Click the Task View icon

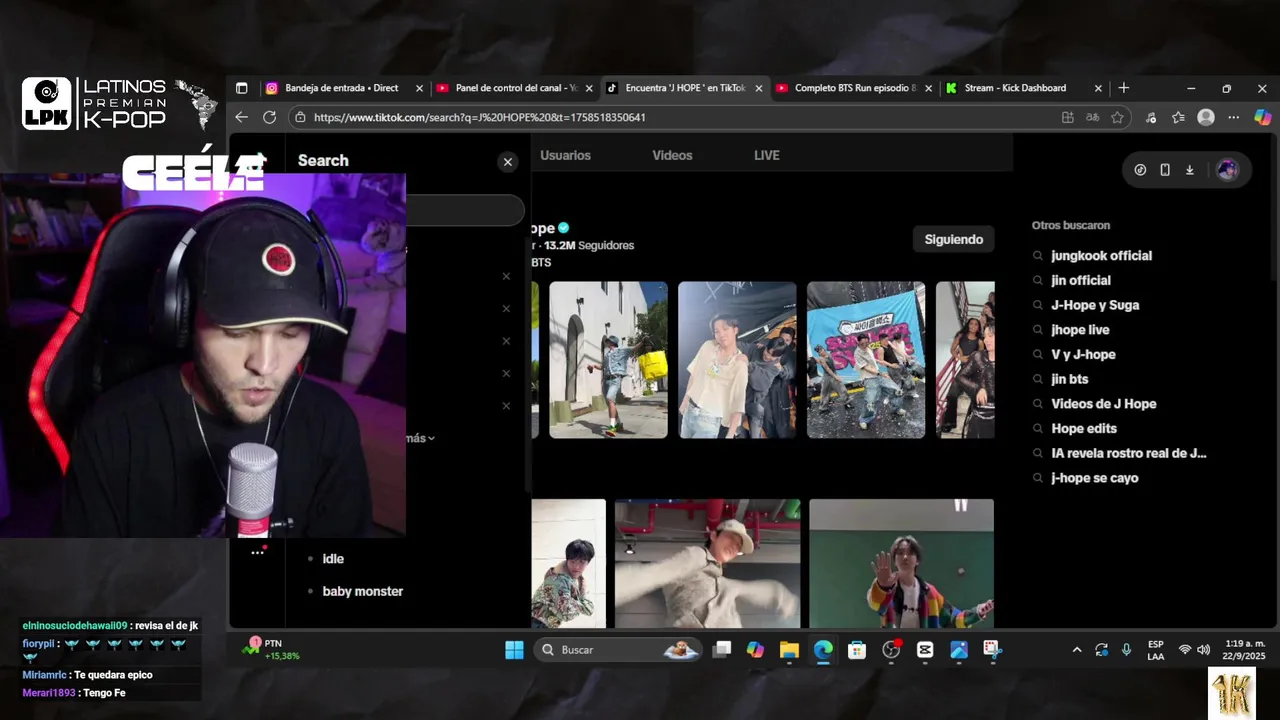pos(722,650)
